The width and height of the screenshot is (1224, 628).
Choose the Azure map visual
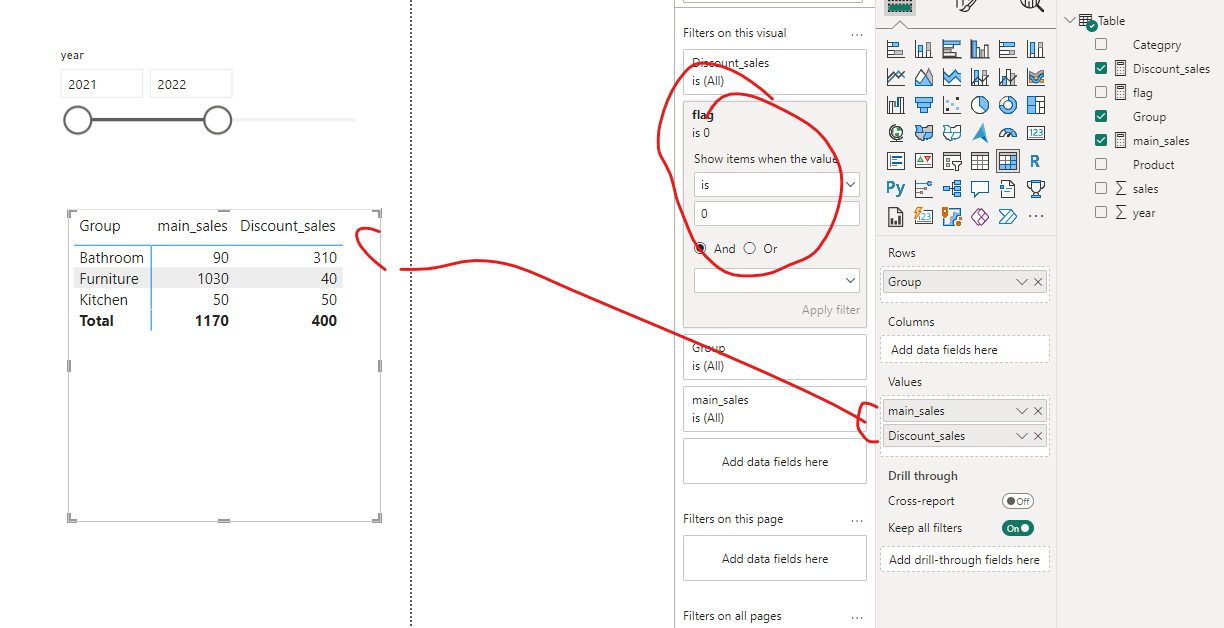pyautogui.click(x=980, y=133)
